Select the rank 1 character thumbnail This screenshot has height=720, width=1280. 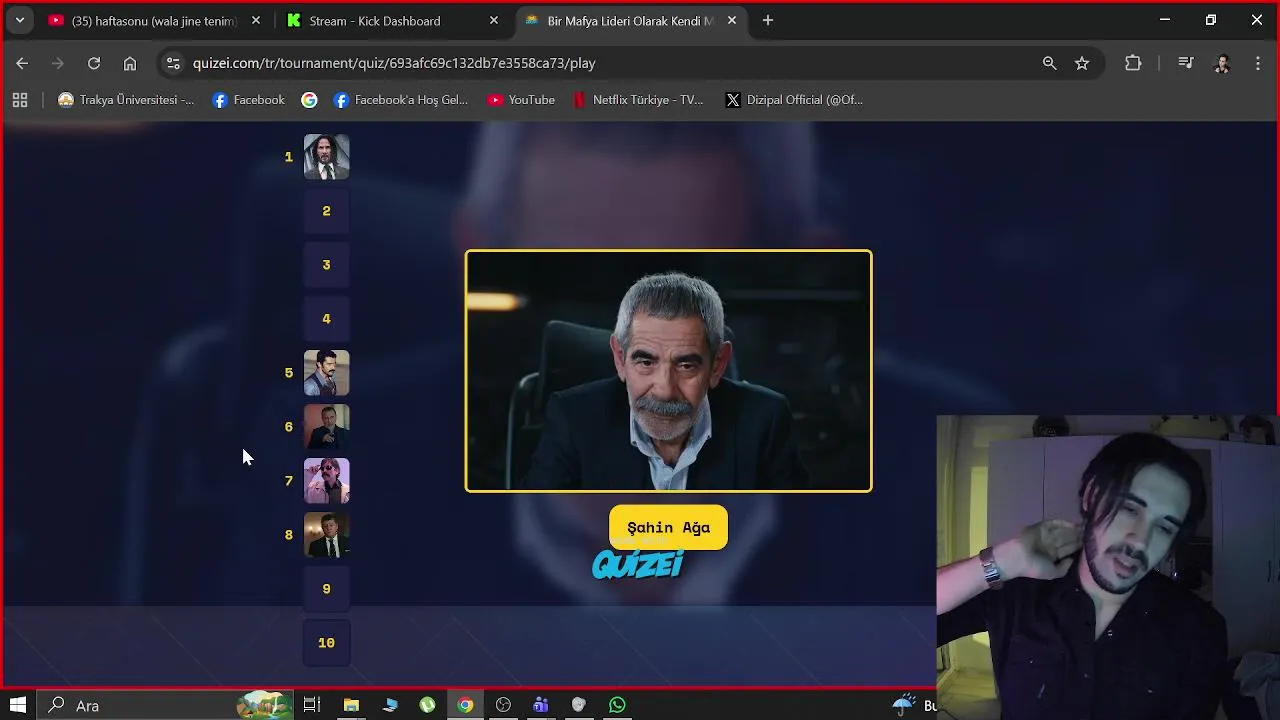[327, 157]
